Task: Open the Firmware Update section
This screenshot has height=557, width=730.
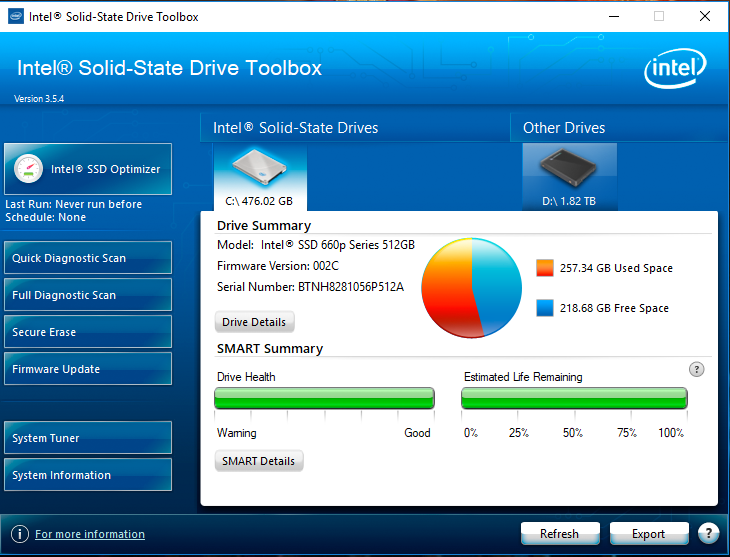Action: [x=87, y=369]
